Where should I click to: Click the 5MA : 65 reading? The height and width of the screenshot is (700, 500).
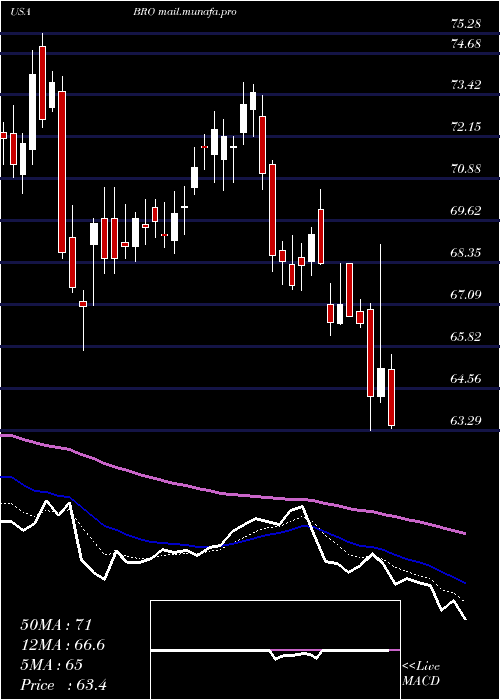51,665
